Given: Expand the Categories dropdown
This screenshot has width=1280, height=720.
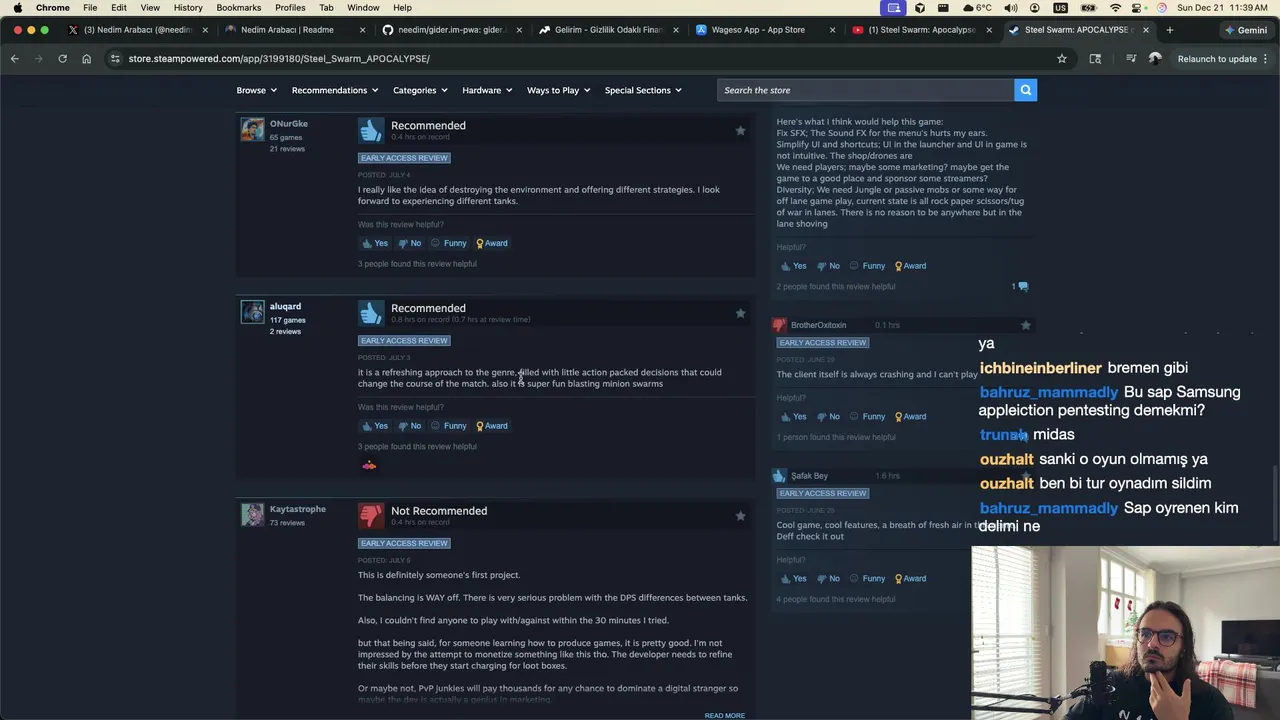Looking at the screenshot, I should (x=420, y=90).
